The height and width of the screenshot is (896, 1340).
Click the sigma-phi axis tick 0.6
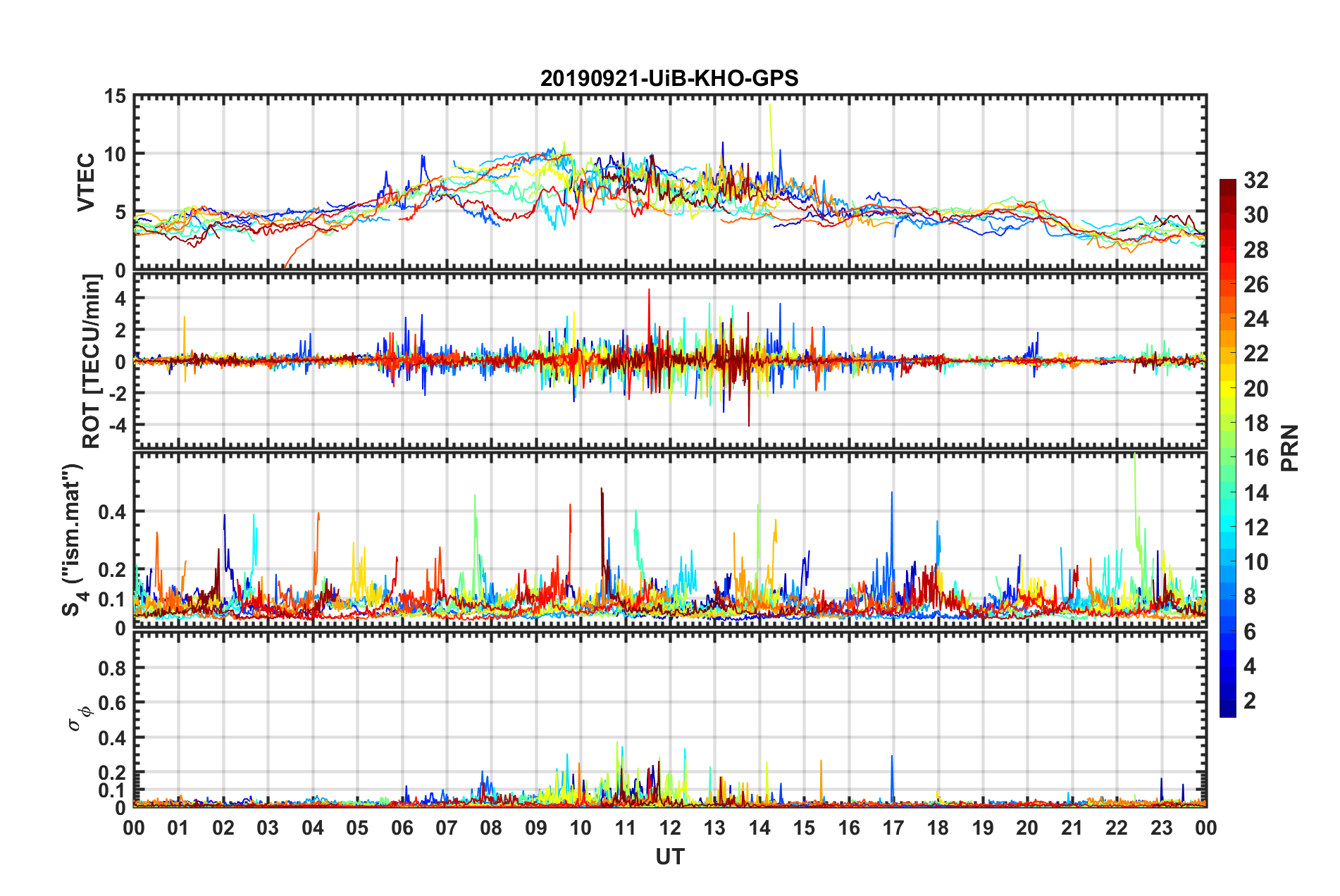coord(111,703)
